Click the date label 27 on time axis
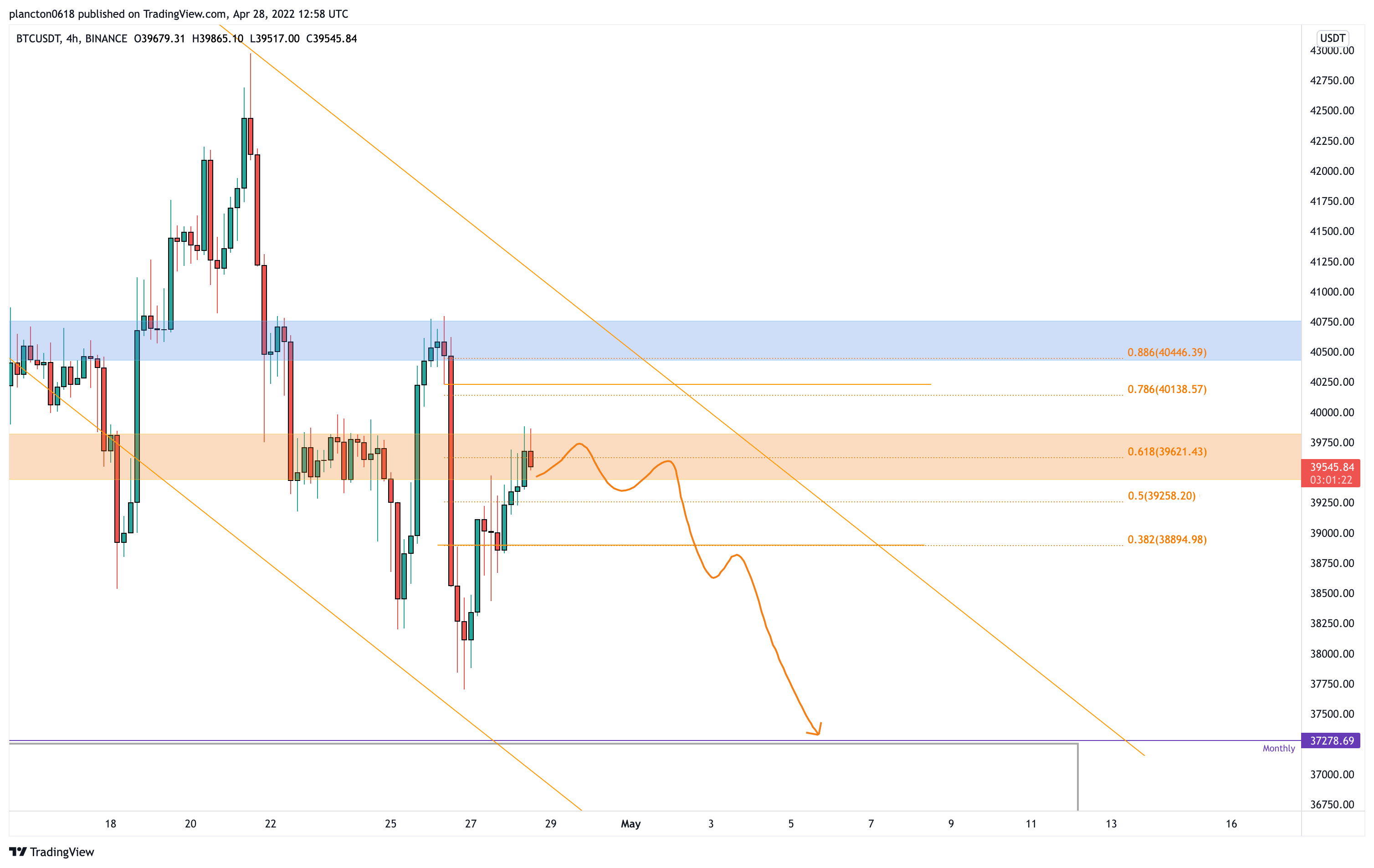1374x868 pixels. [x=471, y=823]
